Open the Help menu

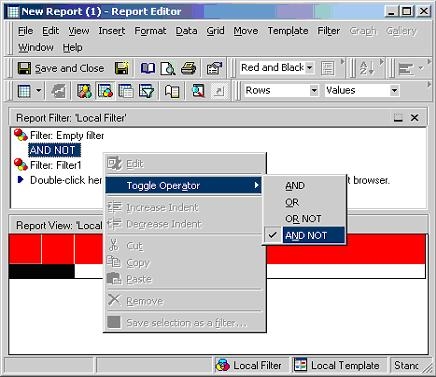pyautogui.click(x=73, y=48)
